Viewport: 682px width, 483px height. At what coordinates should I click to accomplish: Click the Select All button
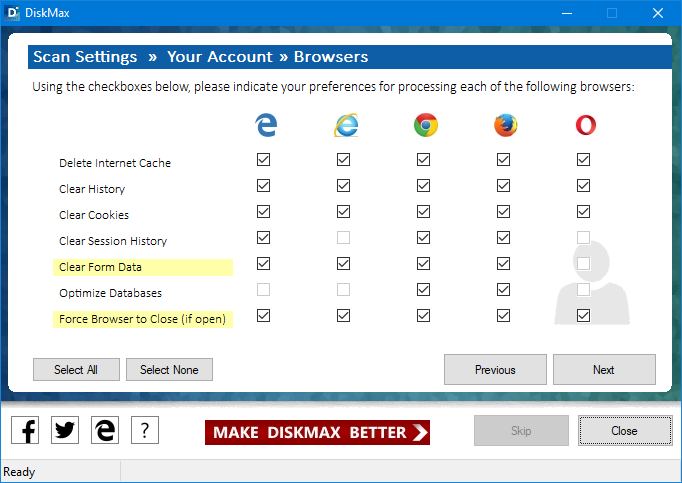pyautogui.click(x=76, y=369)
